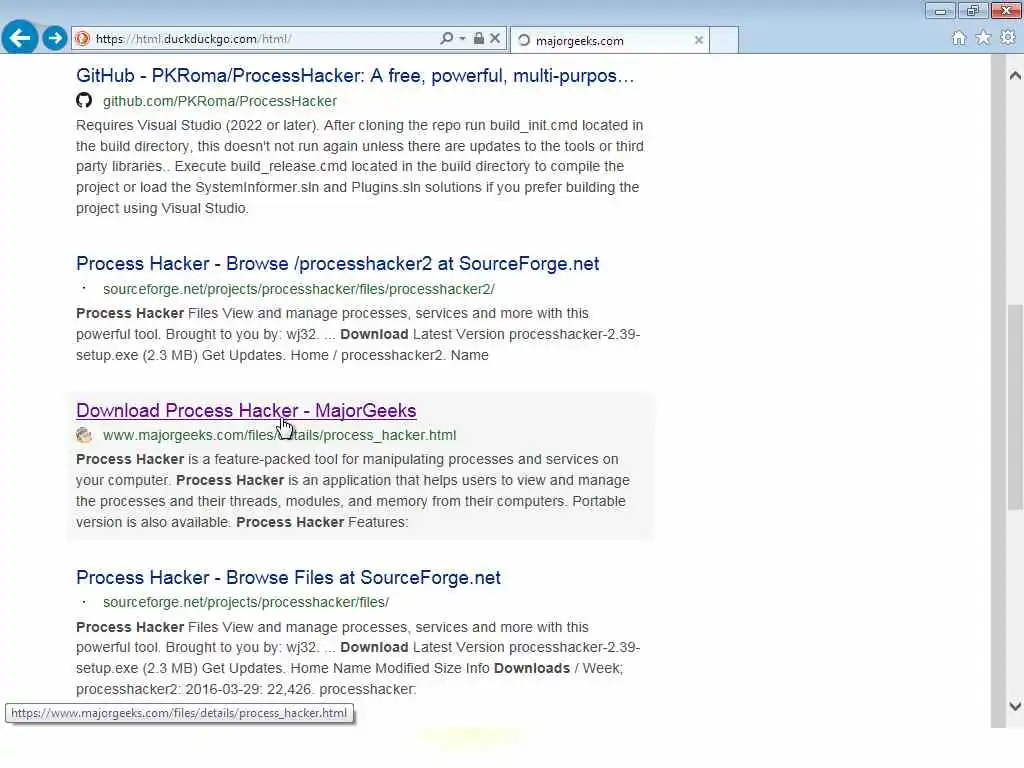Screen dimensions: 1024x768
Task: Click the GitHub octocat favicon
Action: 84,101
